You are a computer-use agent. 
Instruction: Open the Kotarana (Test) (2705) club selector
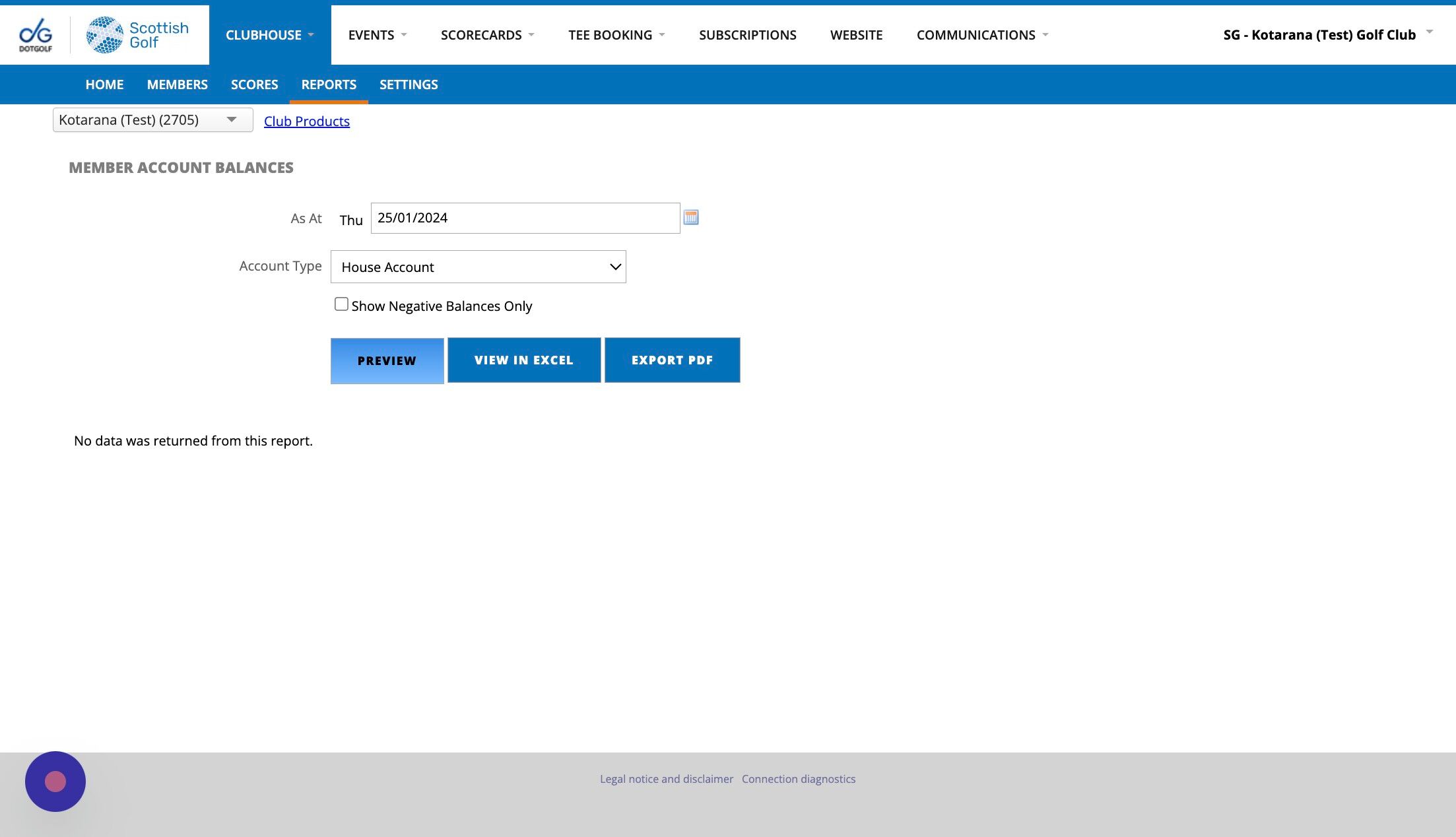tap(152, 120)
